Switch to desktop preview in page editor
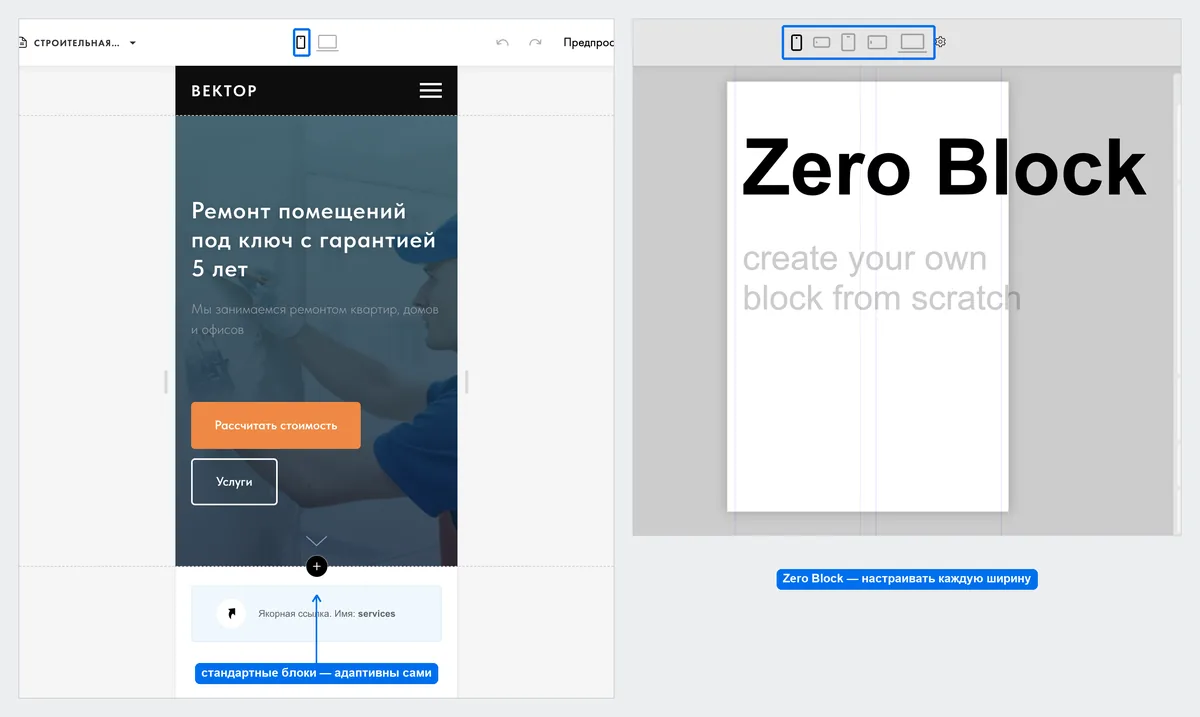The image size is (1200, 717). click(328, 43)
